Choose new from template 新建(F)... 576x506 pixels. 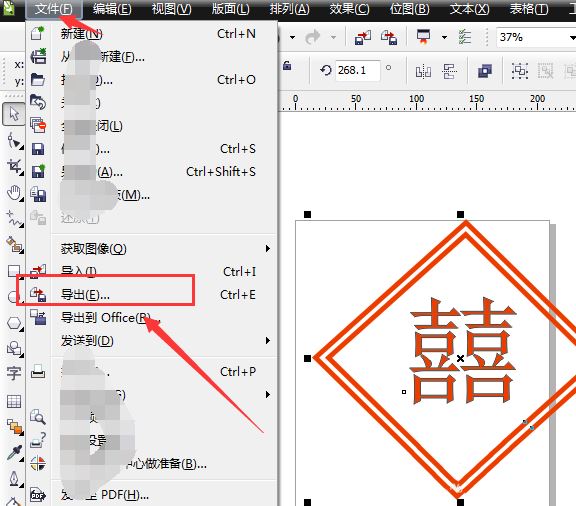151,57
